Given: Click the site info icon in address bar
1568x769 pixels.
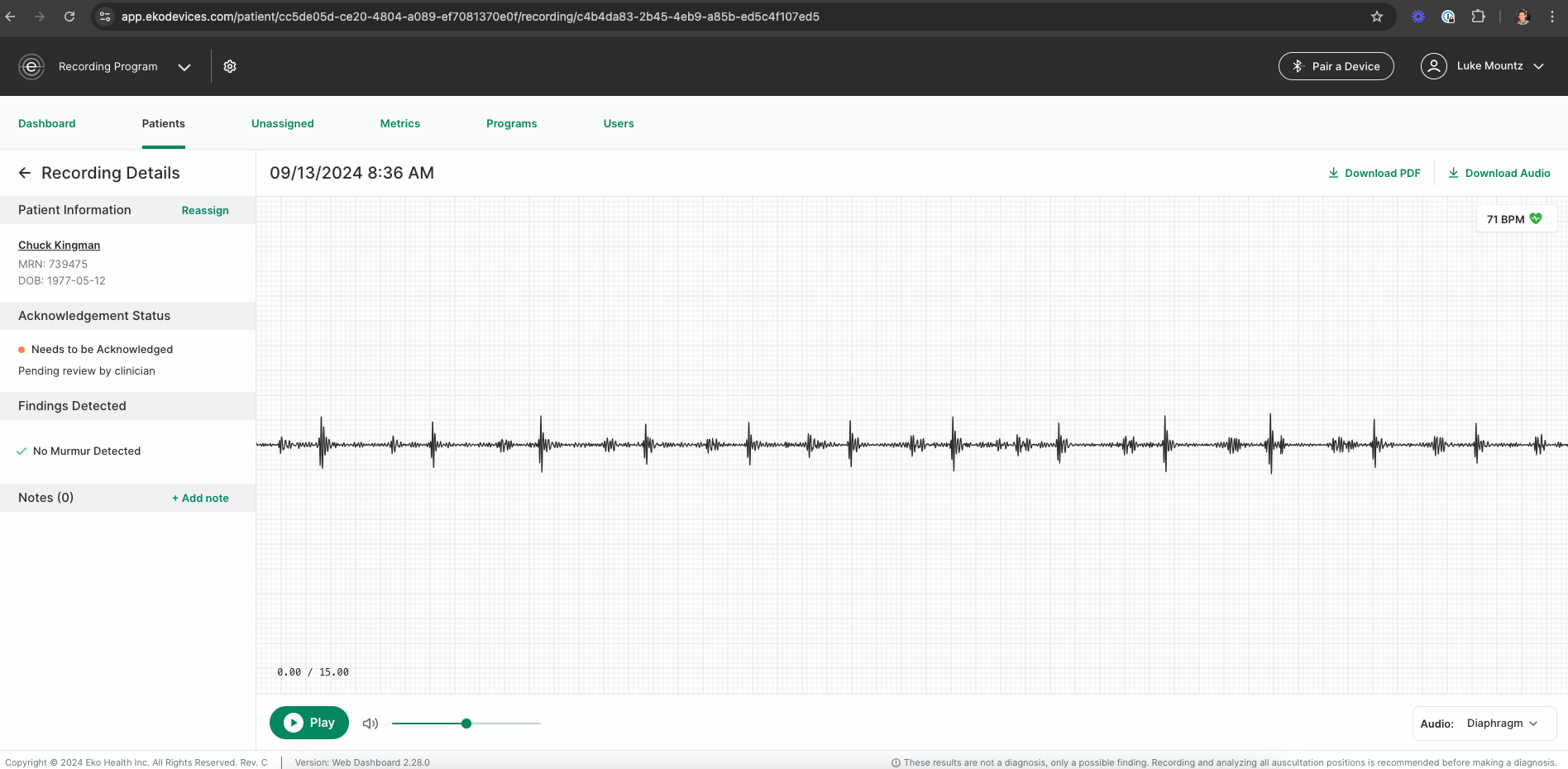Looking at the screenshot, I should click(x=104, y=17).
